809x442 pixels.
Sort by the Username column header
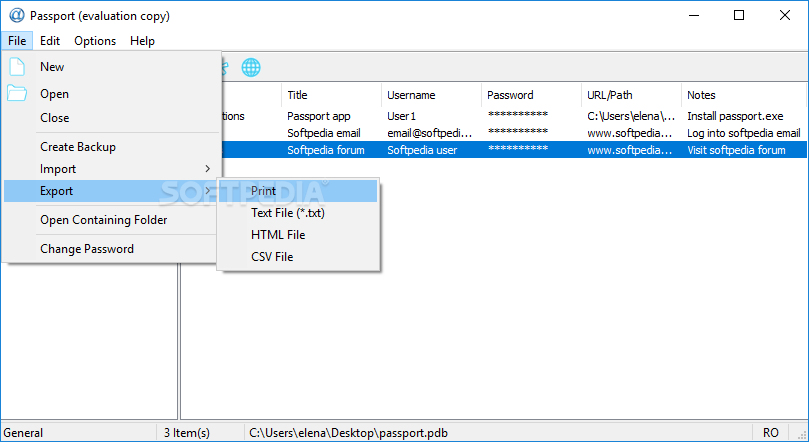click(x=431, y=95)
